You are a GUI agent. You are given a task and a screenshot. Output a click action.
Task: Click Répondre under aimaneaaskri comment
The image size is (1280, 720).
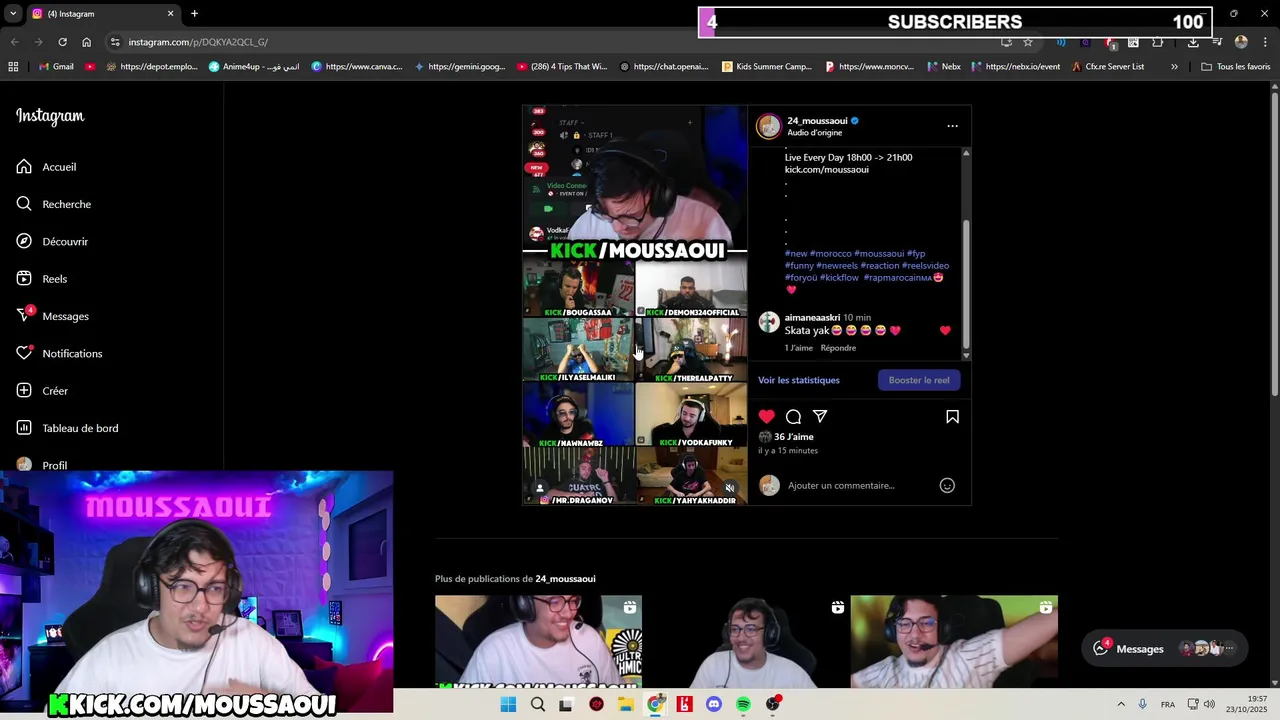838,348
